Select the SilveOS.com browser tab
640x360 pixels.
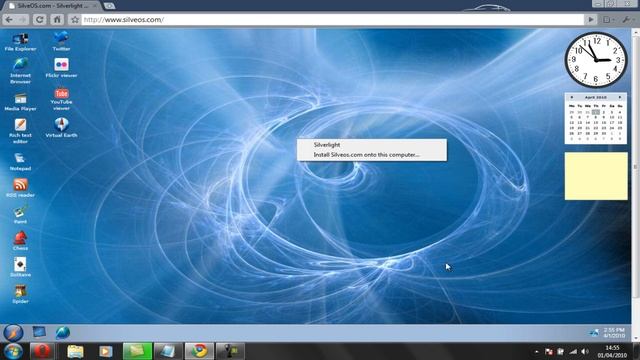[x=53, y=6]
